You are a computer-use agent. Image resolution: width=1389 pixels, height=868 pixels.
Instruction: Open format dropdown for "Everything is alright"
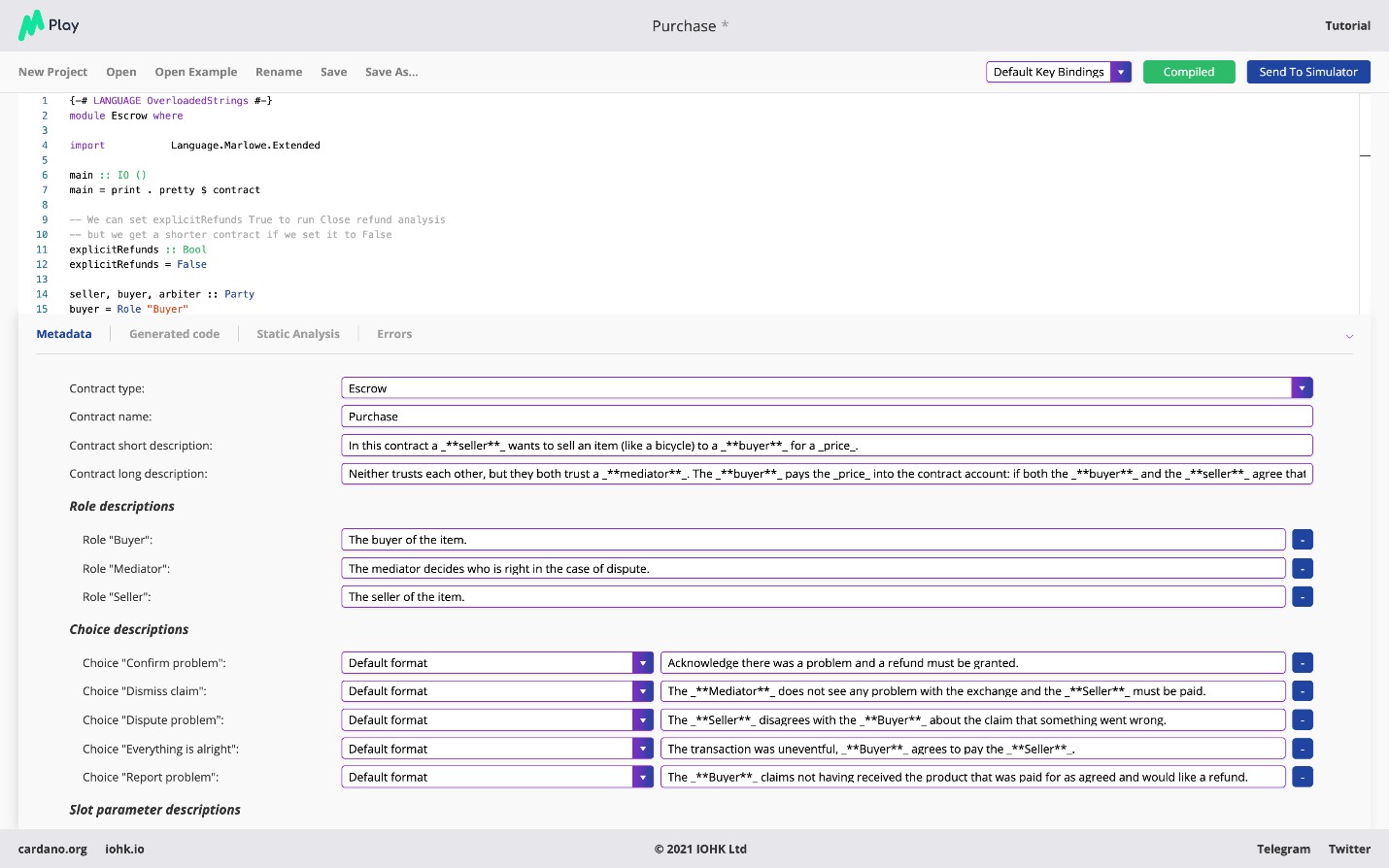(642, 749)
